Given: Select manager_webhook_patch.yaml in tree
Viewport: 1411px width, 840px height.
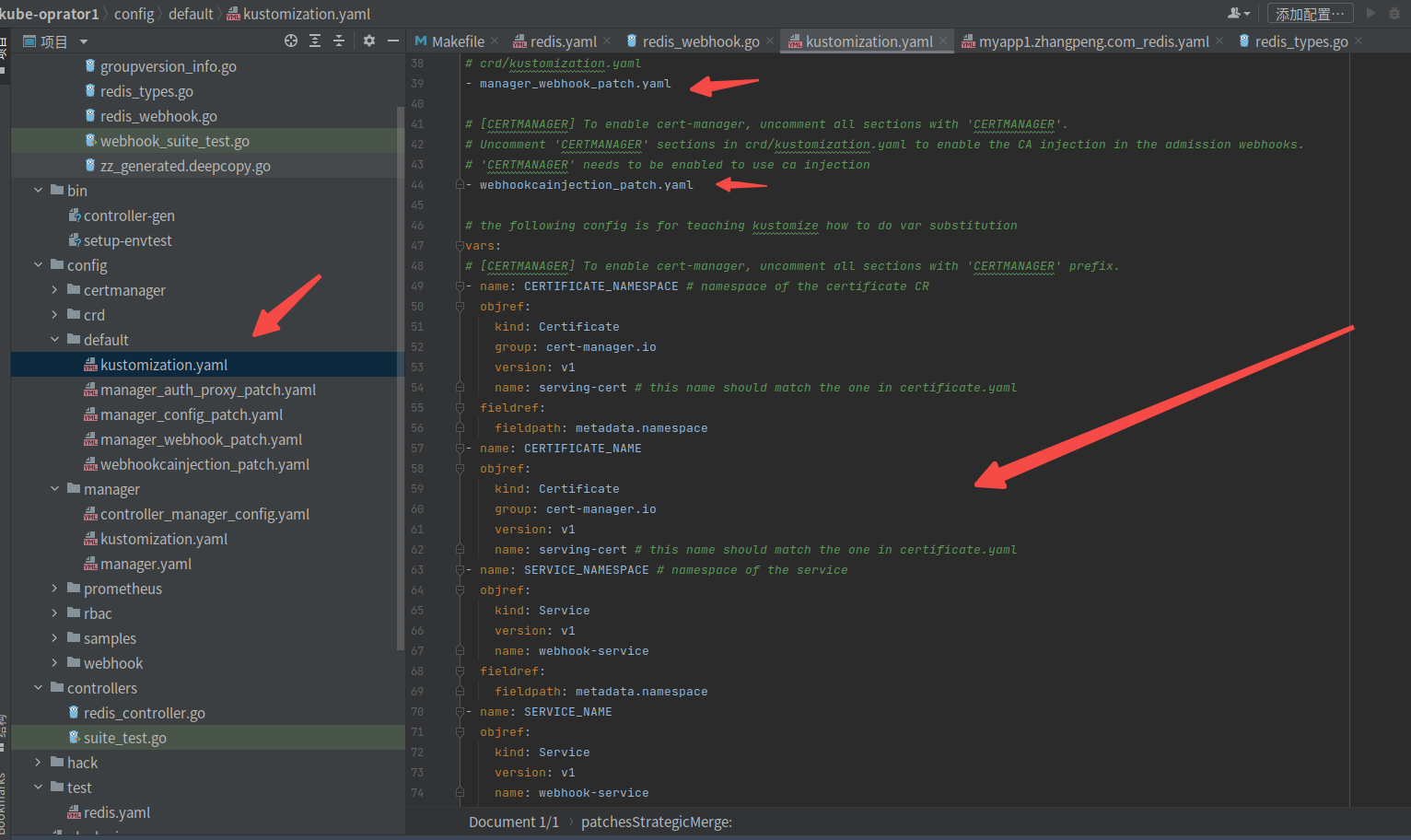Looking at the screenshot, I should click(x=201, y=439).
